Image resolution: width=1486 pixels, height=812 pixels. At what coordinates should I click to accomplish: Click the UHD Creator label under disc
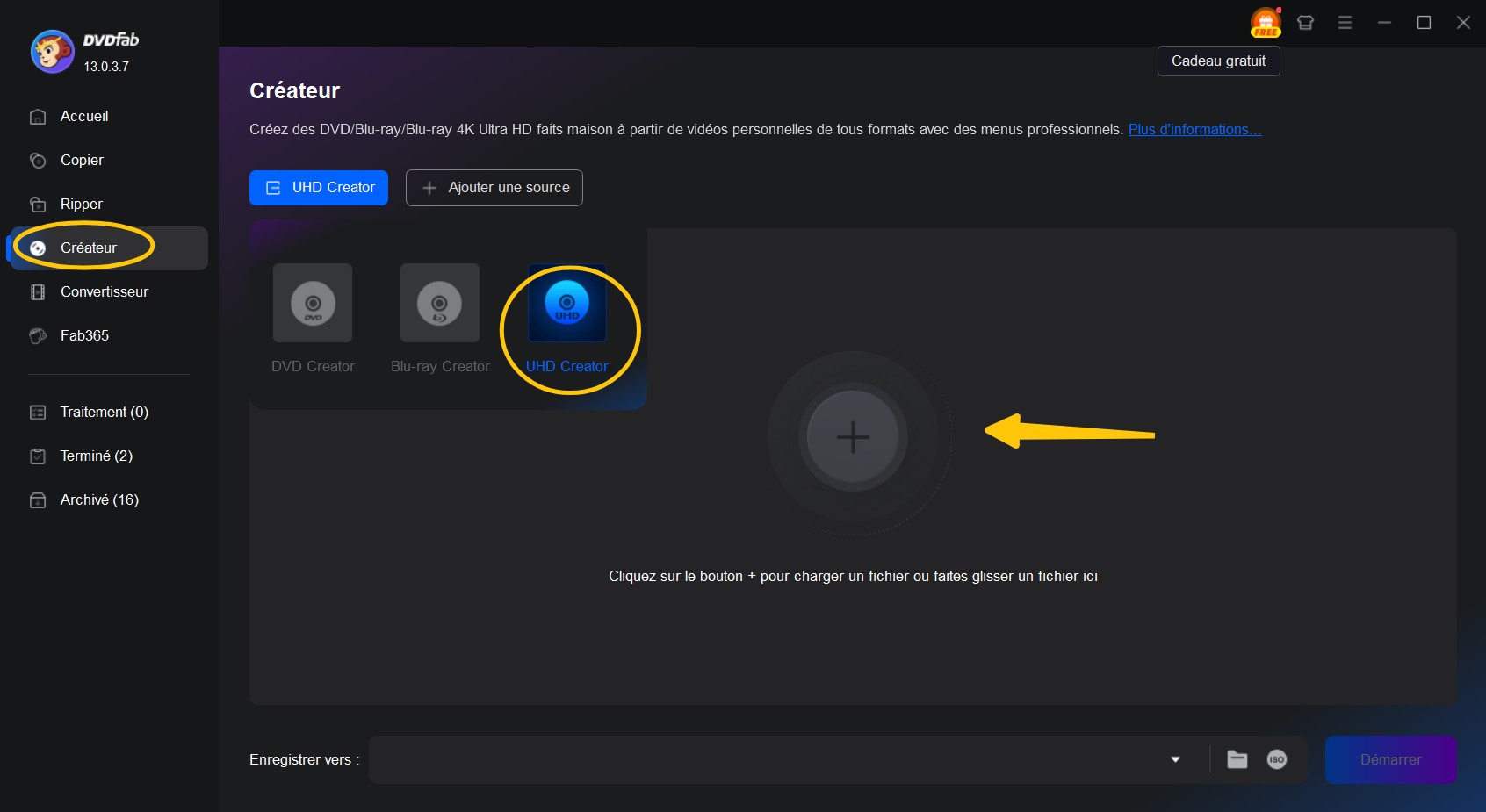566,366
